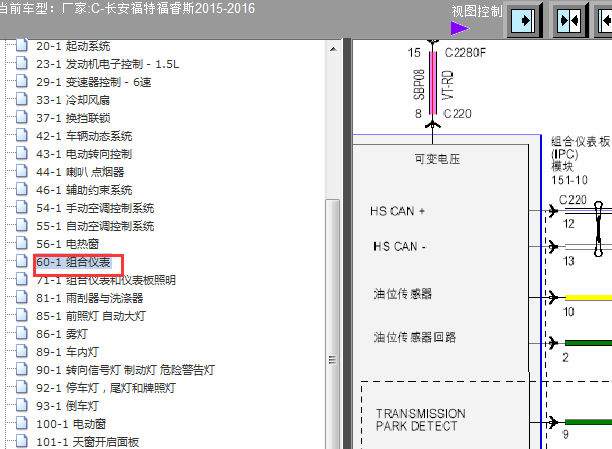Select 43-1 电动转向控制
This screenshot has height=449, width=612.
pyautogui.click(x=84, y=154)
